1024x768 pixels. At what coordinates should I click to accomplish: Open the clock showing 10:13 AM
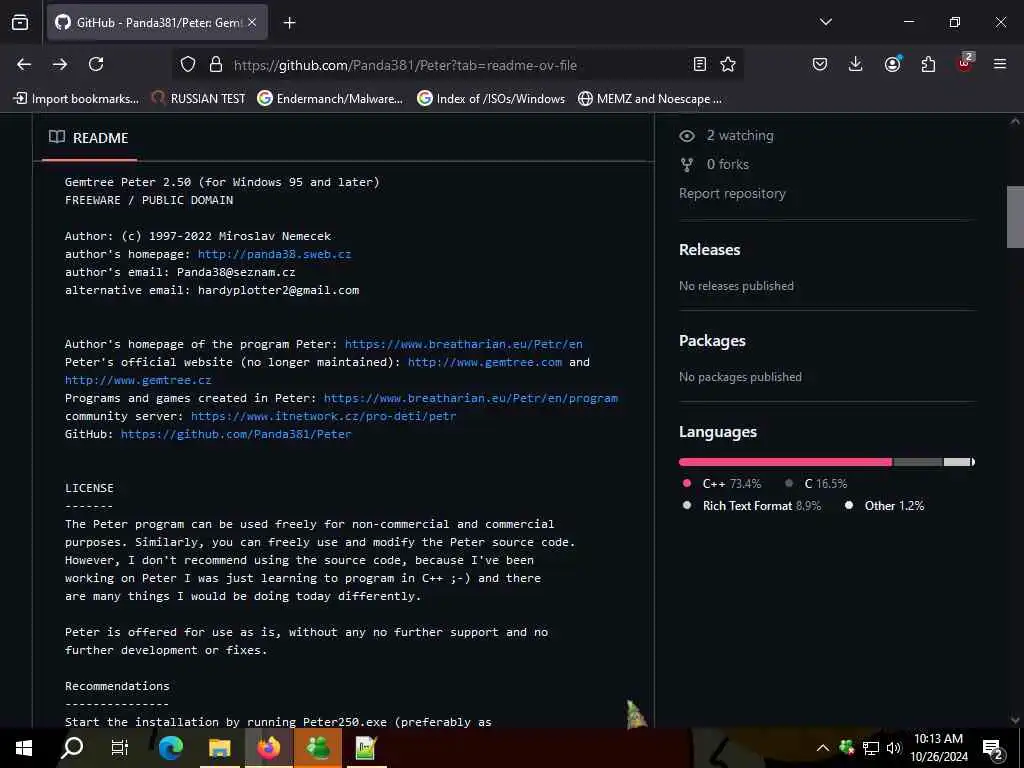pyautogui.click(x=938, y=748)
